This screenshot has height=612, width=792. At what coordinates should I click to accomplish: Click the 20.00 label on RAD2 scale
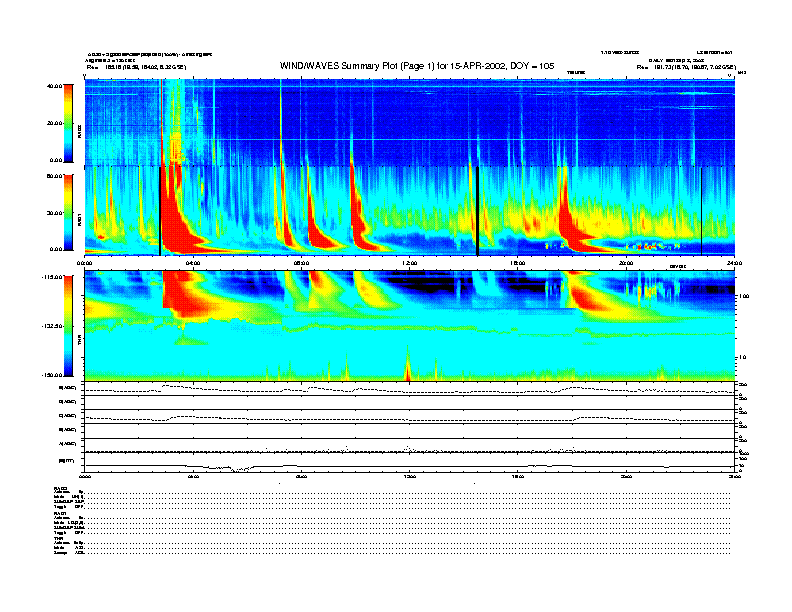(x=54, y=123)
